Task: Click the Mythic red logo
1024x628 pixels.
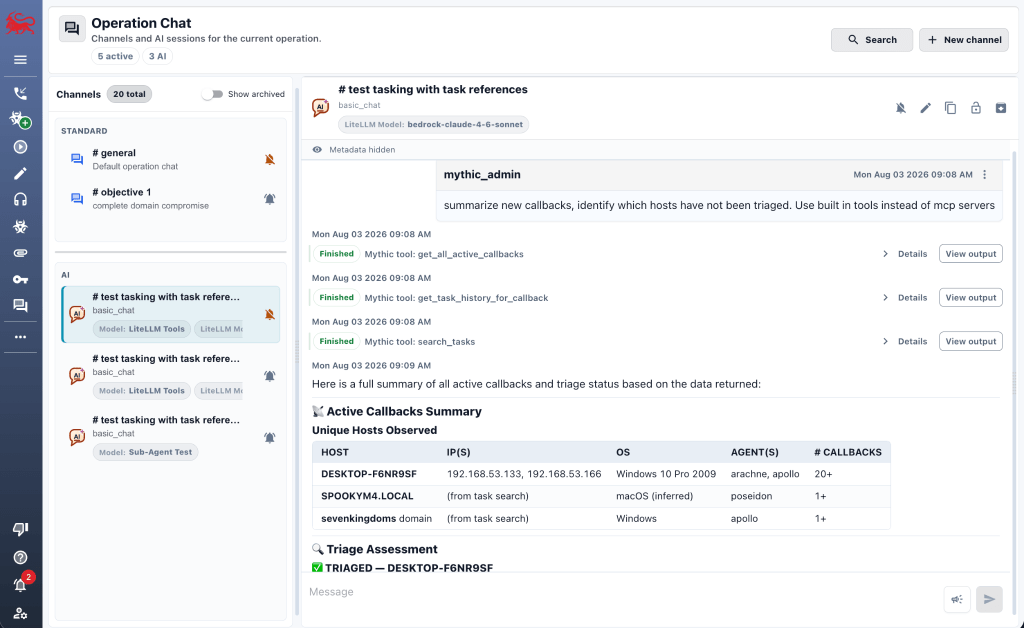Action: [x=20, y=24]
